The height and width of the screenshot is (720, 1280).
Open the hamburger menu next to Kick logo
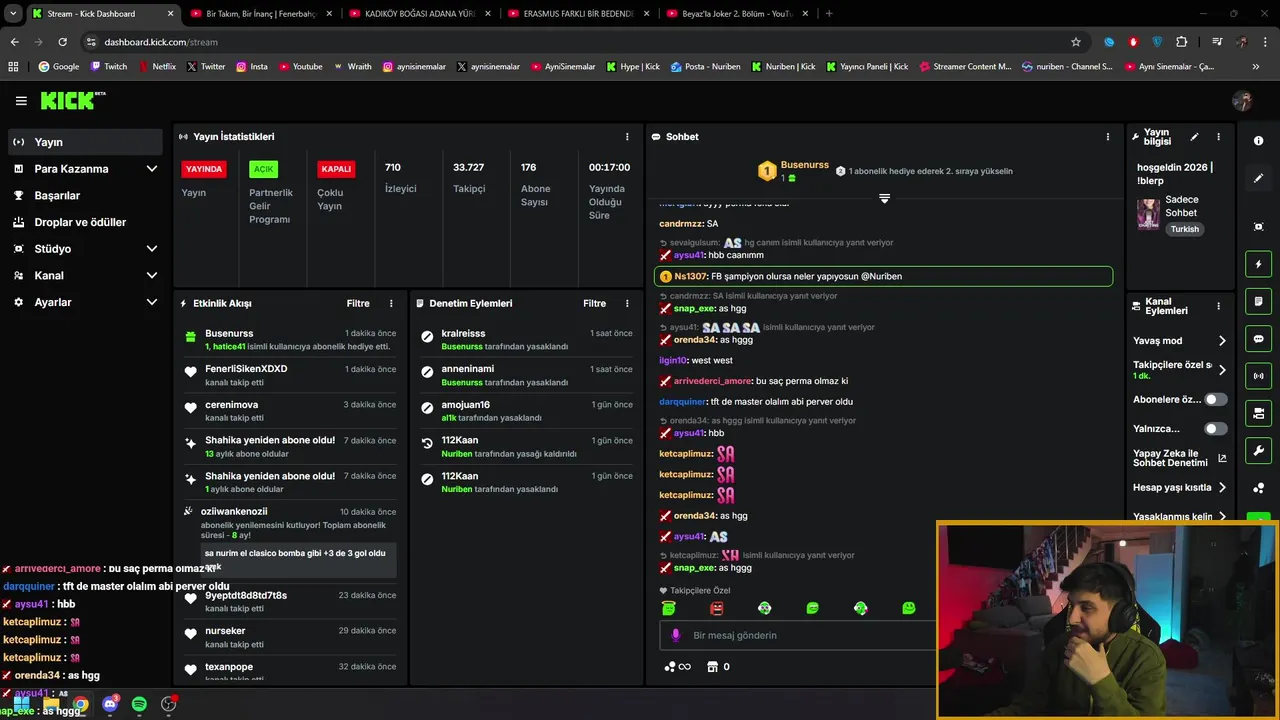pyautogui.click(x=21, y=101)
